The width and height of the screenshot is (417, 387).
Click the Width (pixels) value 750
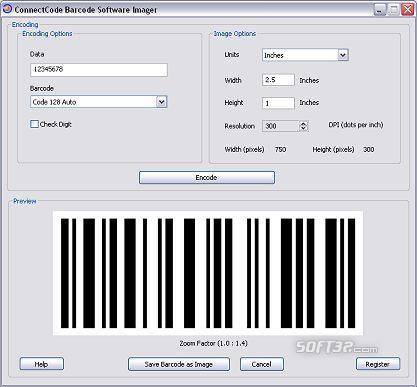tap(281, 149)
